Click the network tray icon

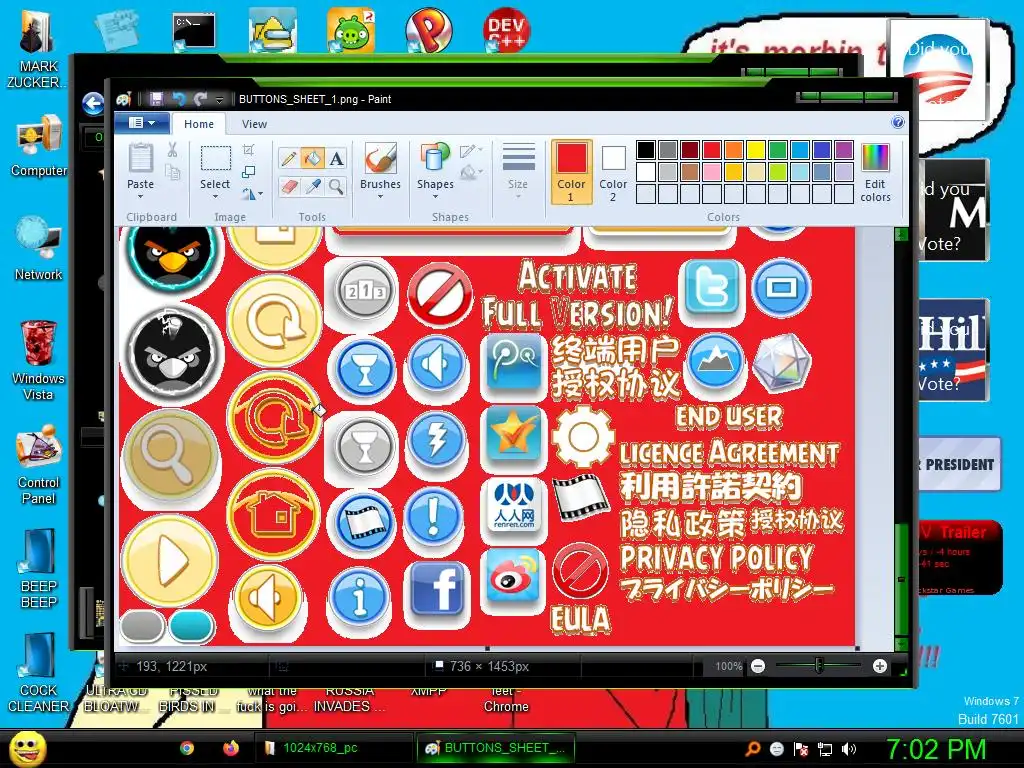pyautogui.click(x=825, y=749)
